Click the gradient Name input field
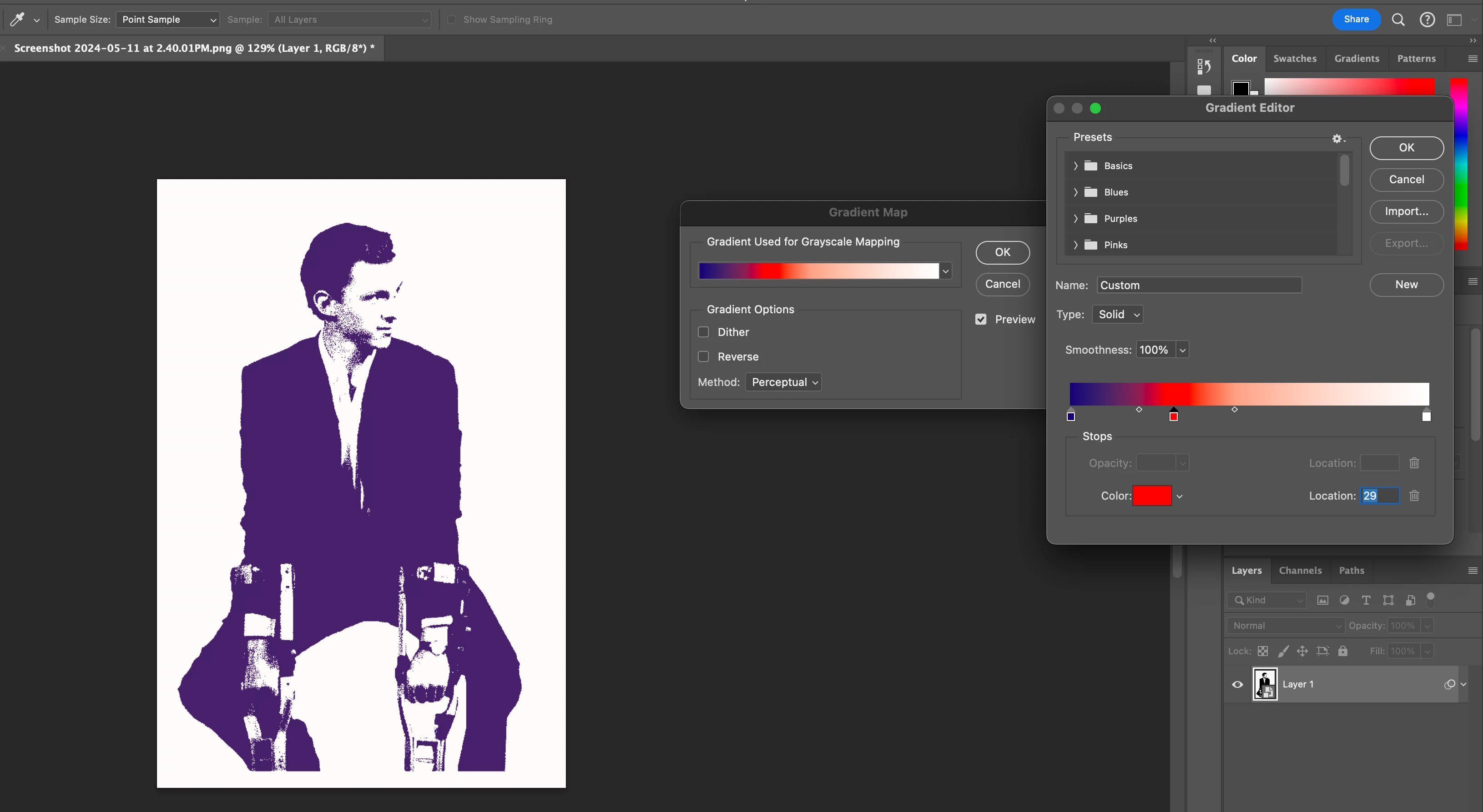 1199,286
